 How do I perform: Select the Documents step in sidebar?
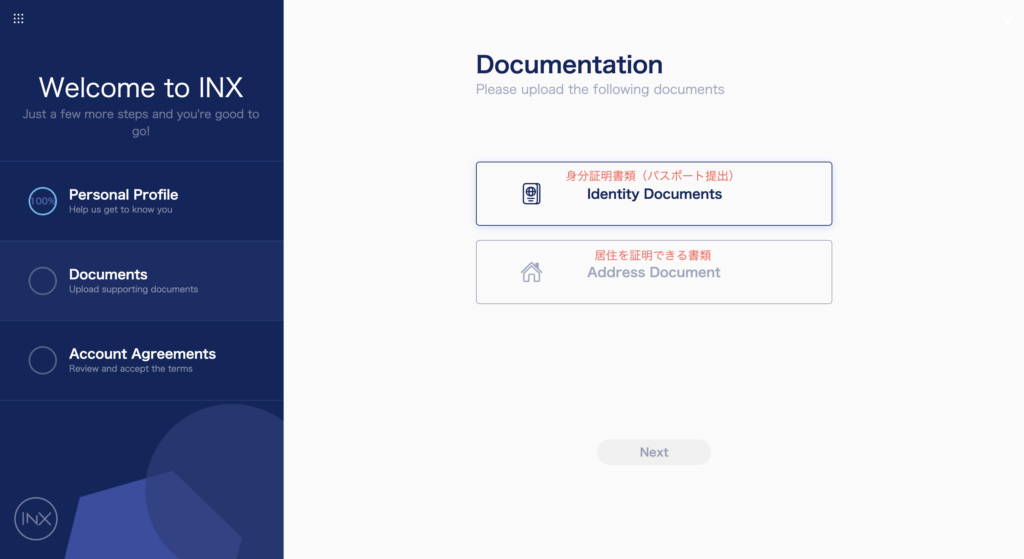point(142,281)
